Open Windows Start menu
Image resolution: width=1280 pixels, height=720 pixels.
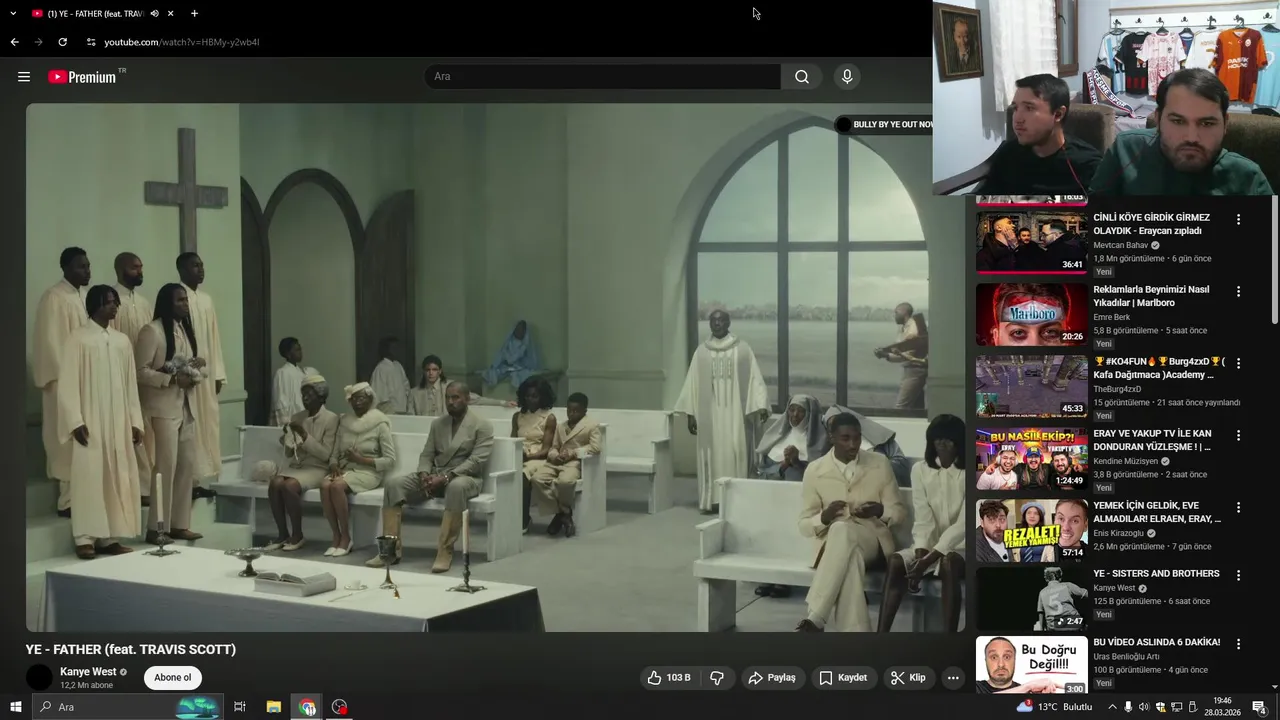[15, 707]
